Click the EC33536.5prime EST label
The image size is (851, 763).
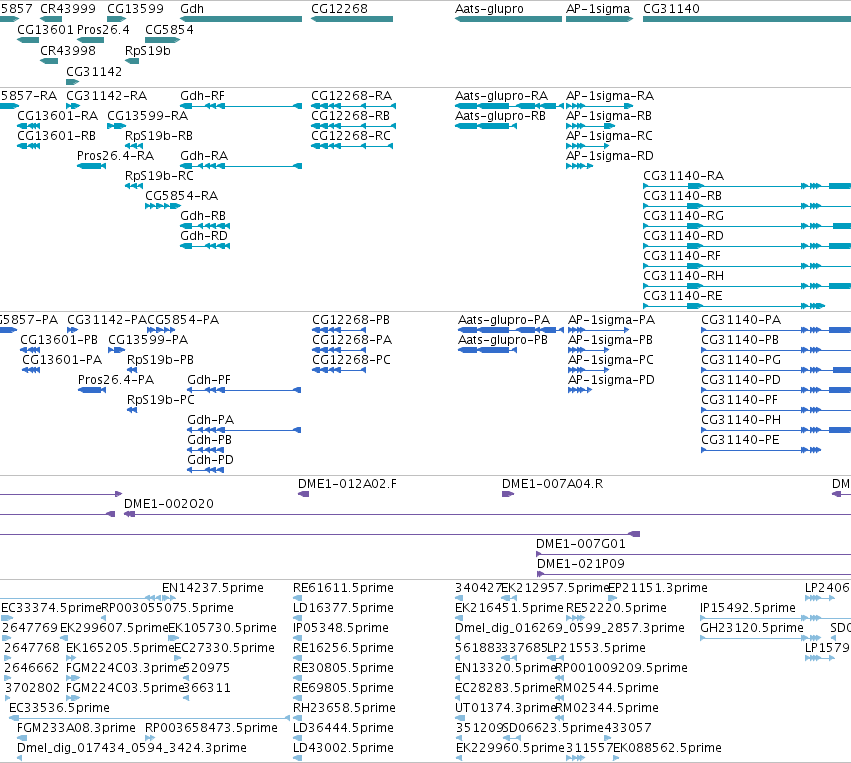click(59, 708)
